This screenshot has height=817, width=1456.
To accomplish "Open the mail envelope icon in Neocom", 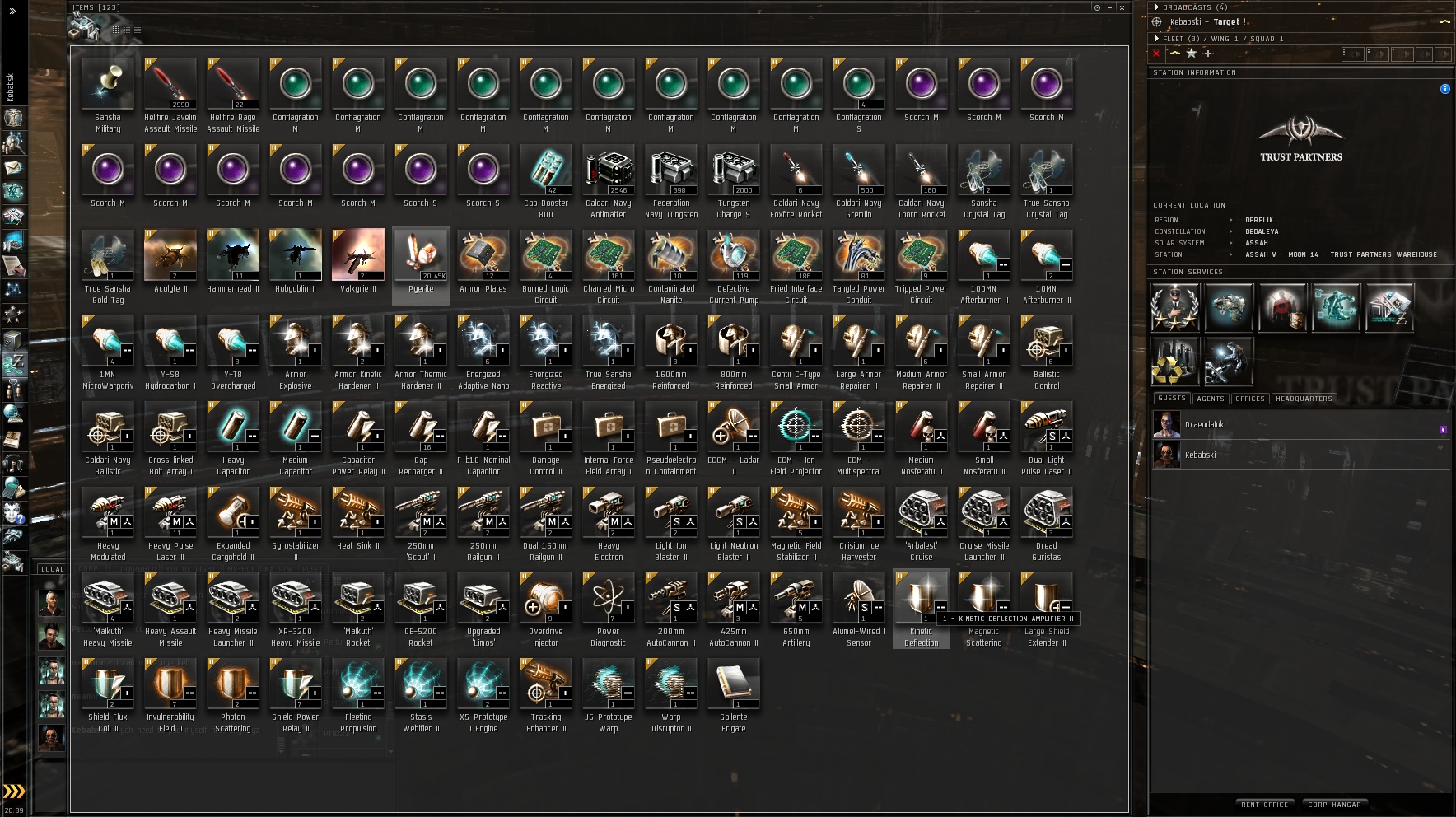I will click(13, 167).
